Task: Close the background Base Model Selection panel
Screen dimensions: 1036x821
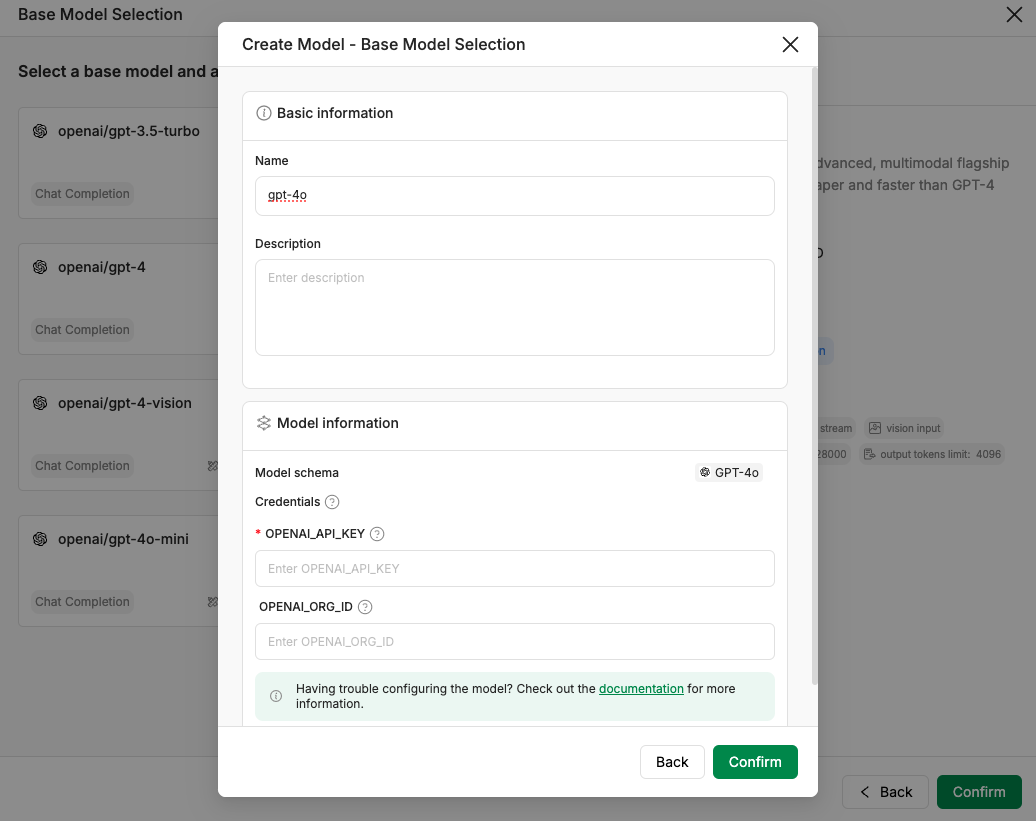Action: tap(1014, 15)
